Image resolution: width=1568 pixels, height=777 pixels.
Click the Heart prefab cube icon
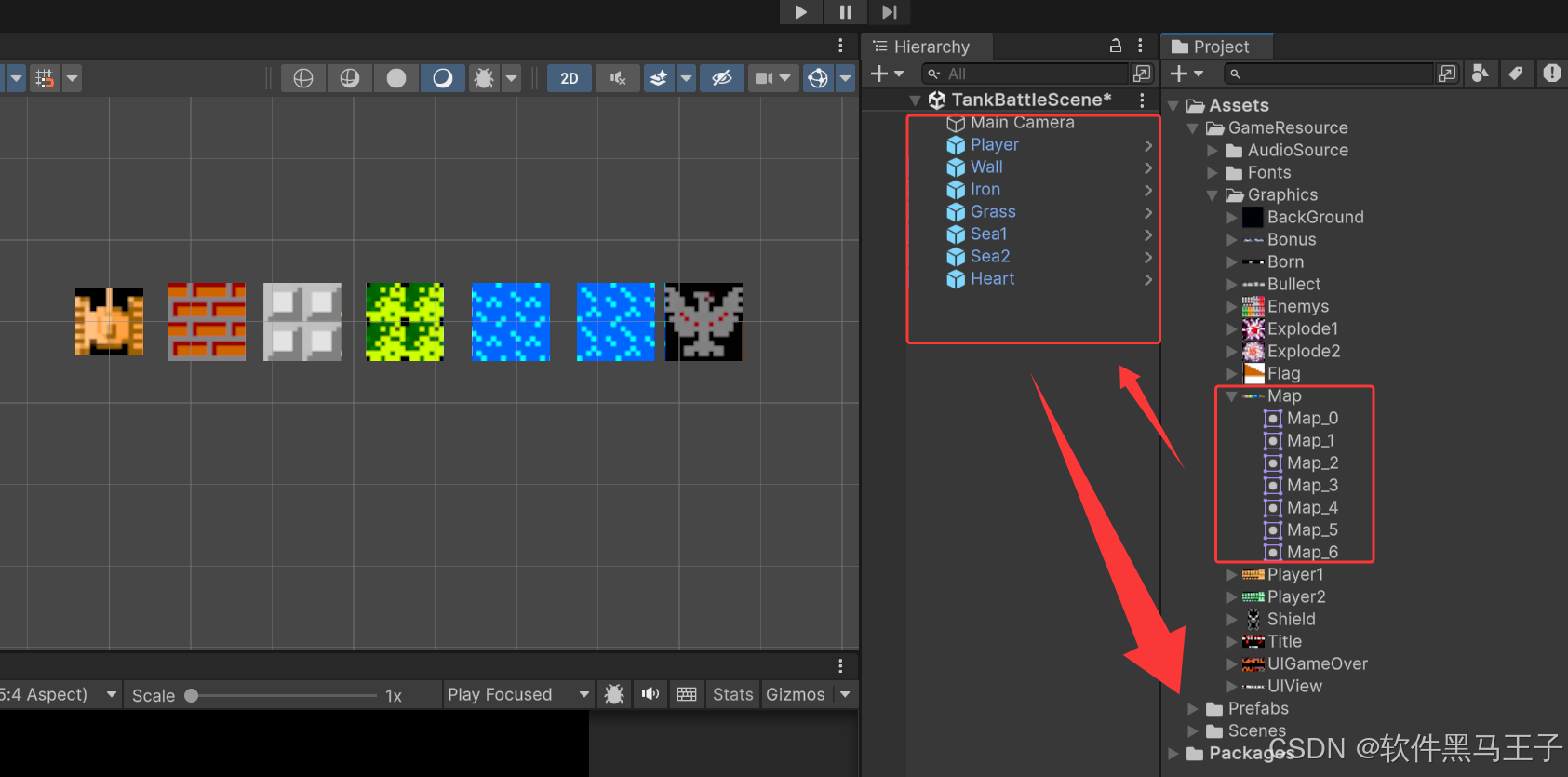pos(956,279)
